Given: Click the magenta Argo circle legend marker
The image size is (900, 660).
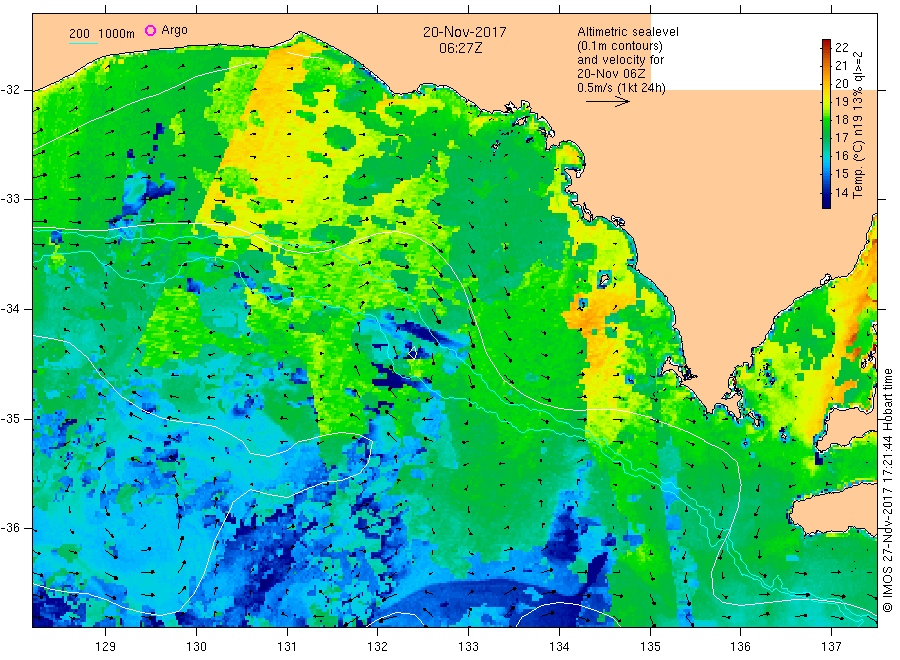Looking at the screenshot, I should tap(150, 30).
